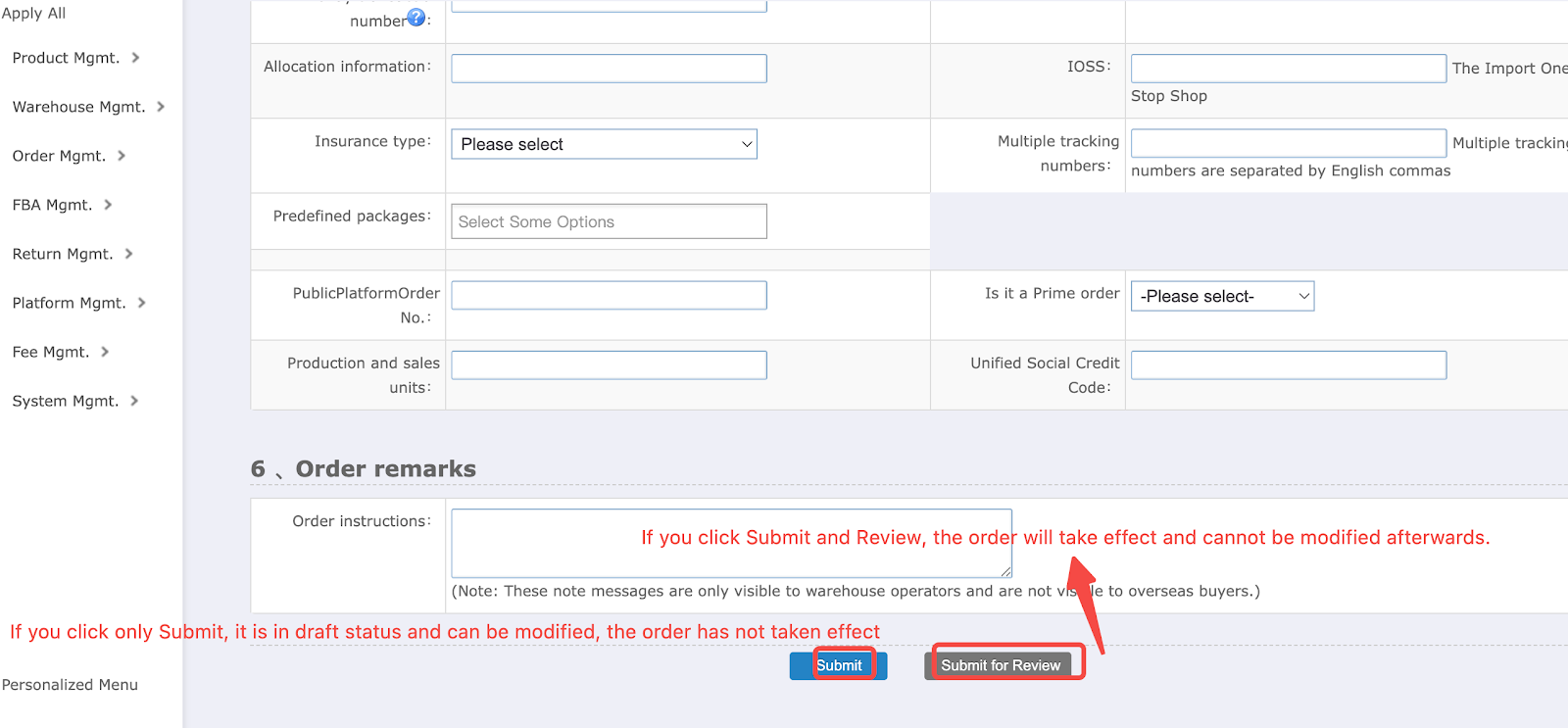Viewport: 1568px width, 728px height.
Task: Click the blue help question mark icon
Action: [416, 18]
